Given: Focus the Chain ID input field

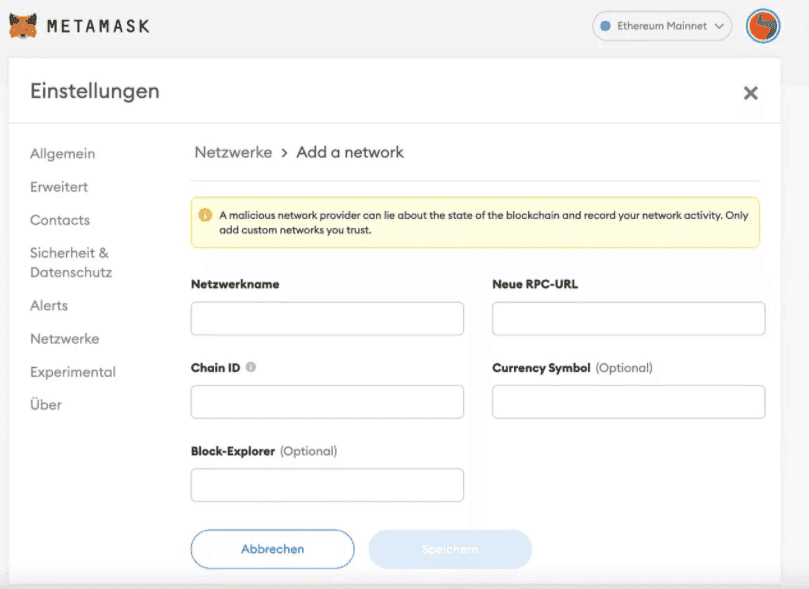Looking at the screenshot, I should (x=327, y=402).
